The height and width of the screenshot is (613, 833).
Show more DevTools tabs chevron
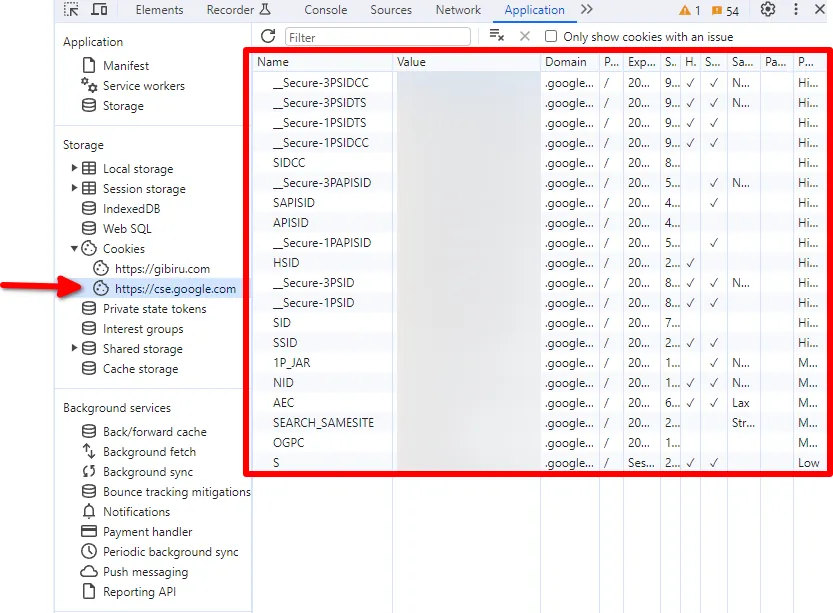[x=586, y=10]
